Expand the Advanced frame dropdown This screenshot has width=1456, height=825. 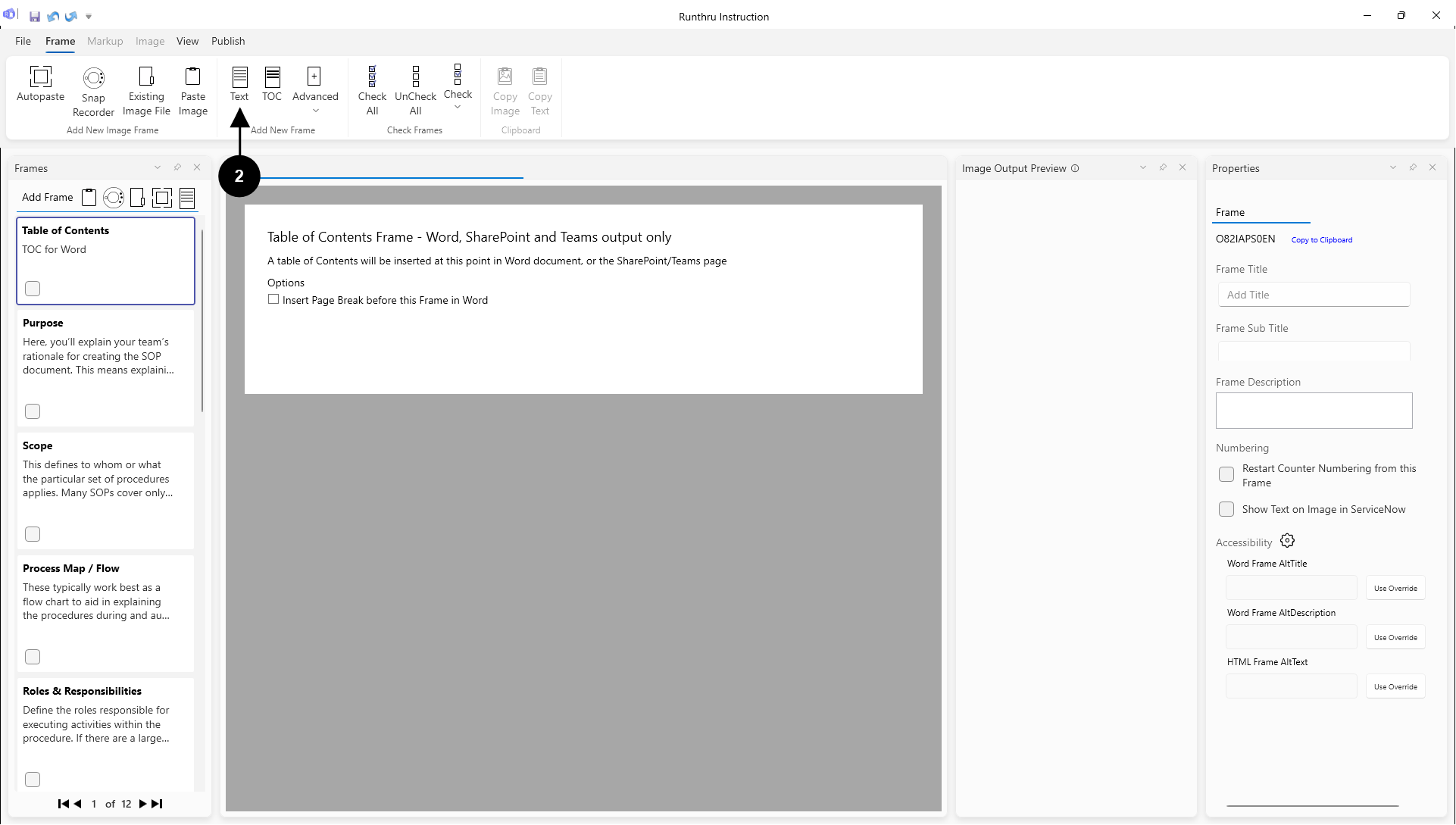[x=315, y=111]
